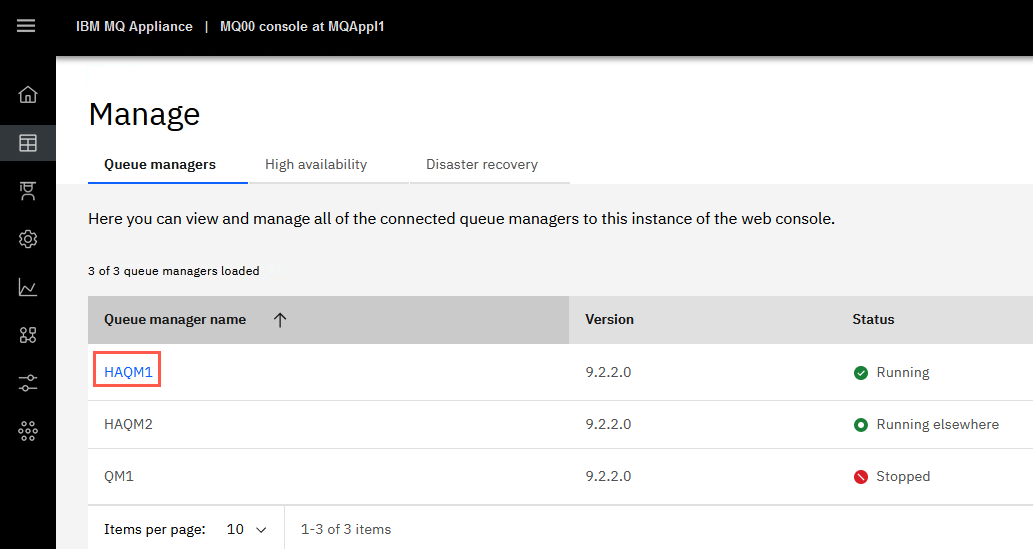Select the Manage table icon in sidebar
Screen dimensions: 1033x549
[28, 143]
